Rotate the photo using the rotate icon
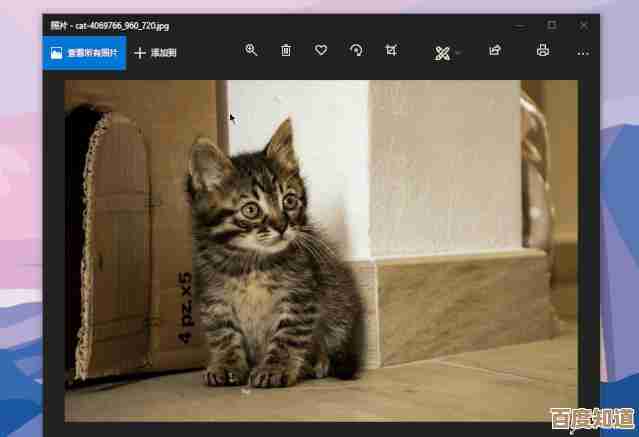This screenshot has width=639, height=437. 356,51
